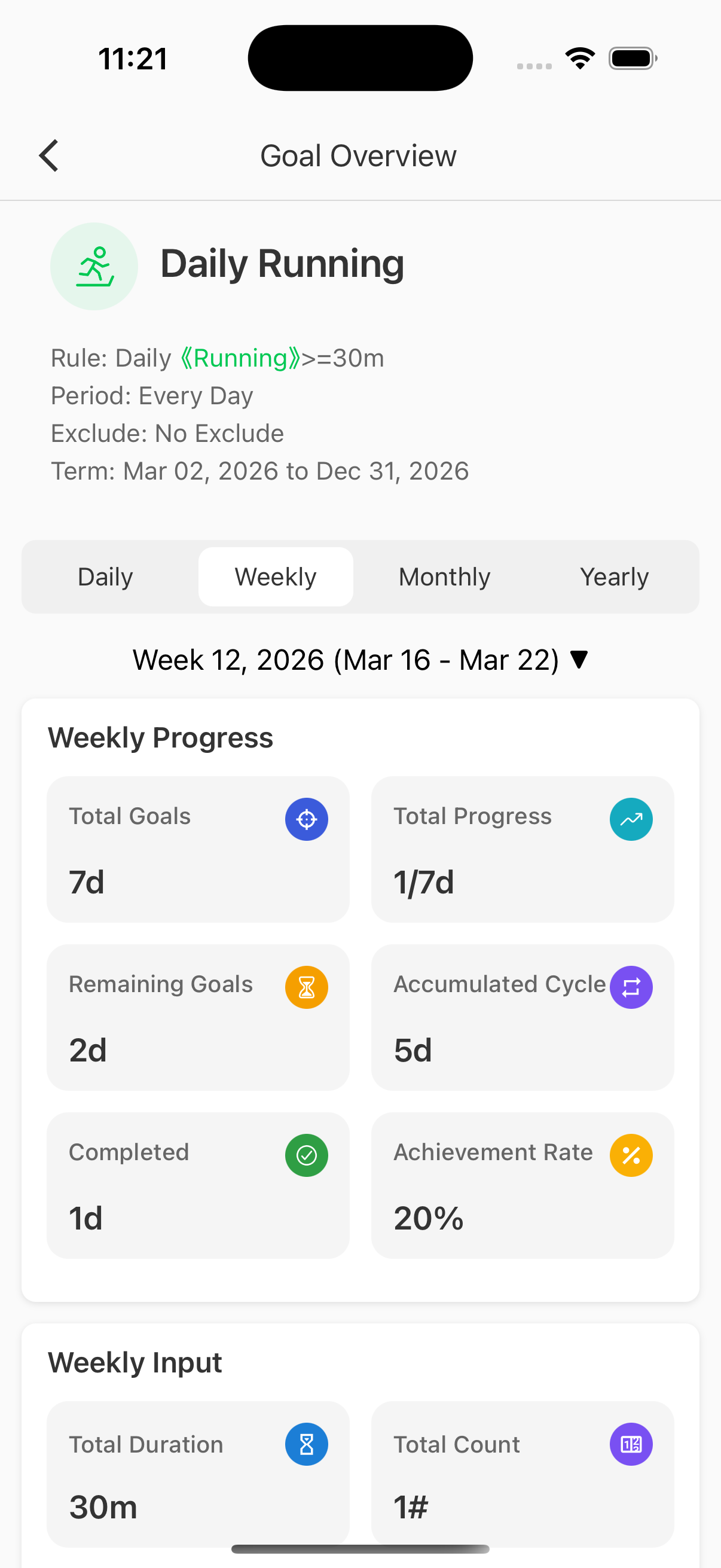Open the Yearly tab
721x1568 pixels.
point(614,577)
